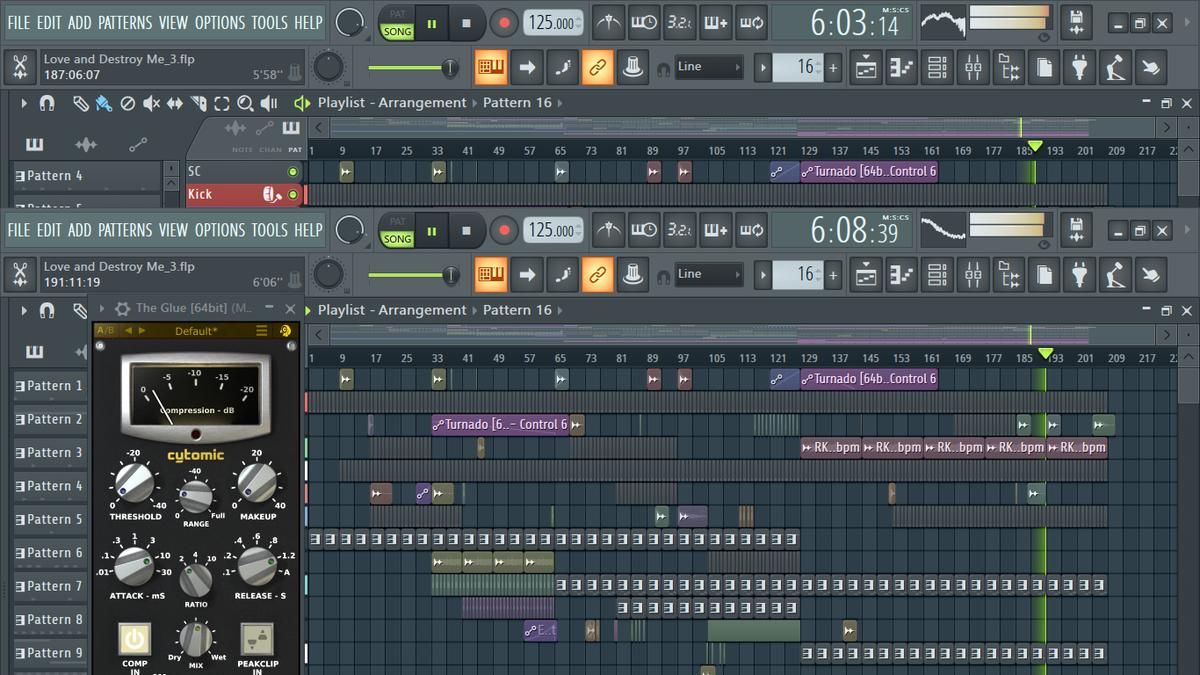Image resolution: width=1200 pixels, height=675 pixels.
Task: Open the PATTERNS menu beside the 6:03:14 clock
Action: tap(125, 22)
